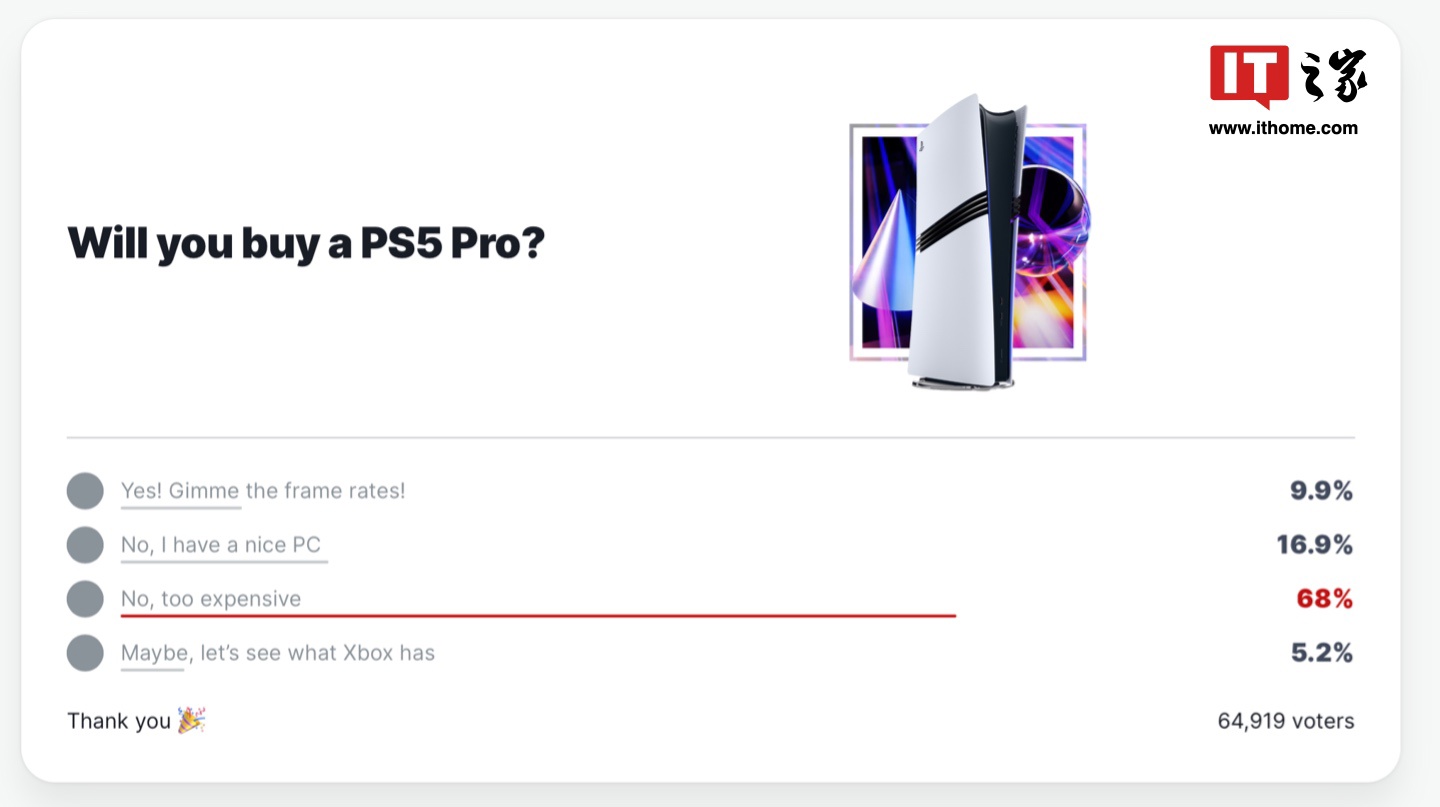Click the "Maybe, let's see what Xbox has" text
This screenshot has width=1440, height=807.
(278, 653)
